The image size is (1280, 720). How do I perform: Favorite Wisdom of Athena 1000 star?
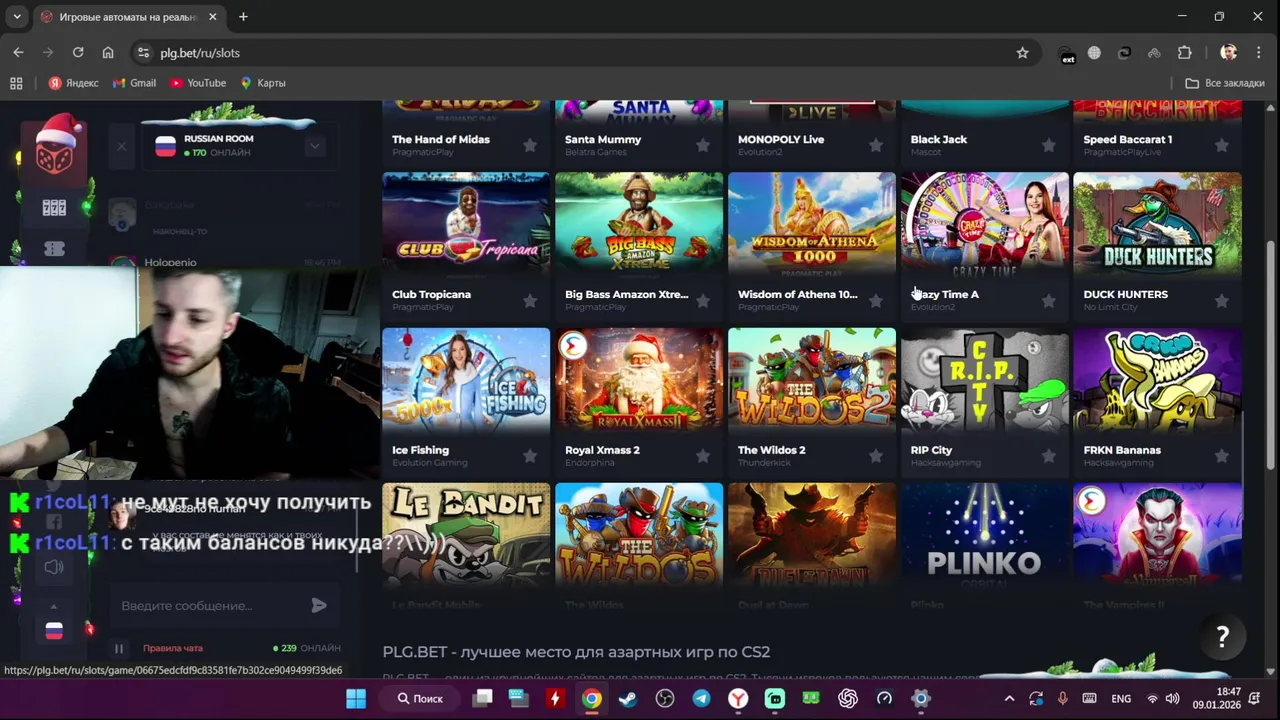click(x=876, y=301)
